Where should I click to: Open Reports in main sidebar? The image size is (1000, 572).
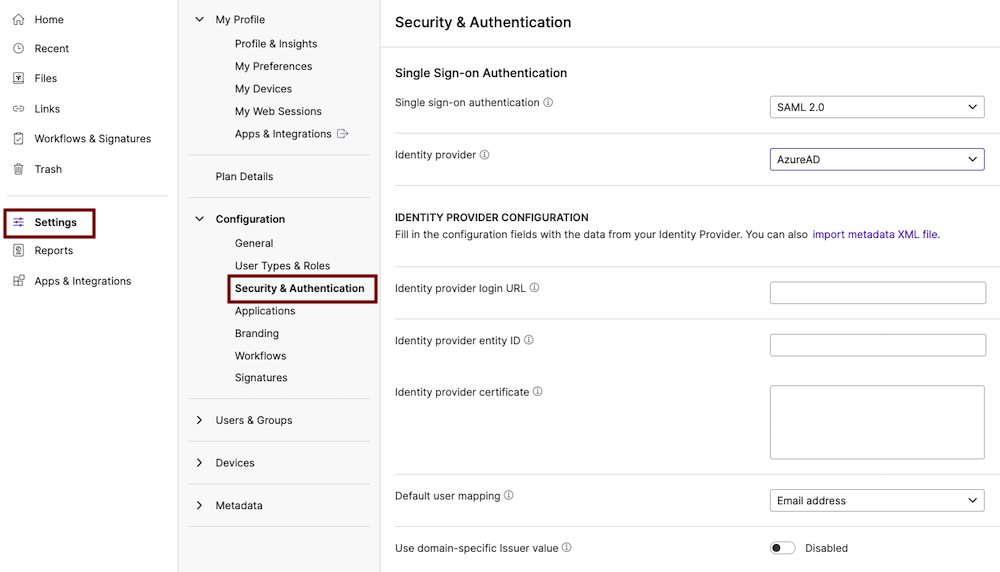(54, 251)
